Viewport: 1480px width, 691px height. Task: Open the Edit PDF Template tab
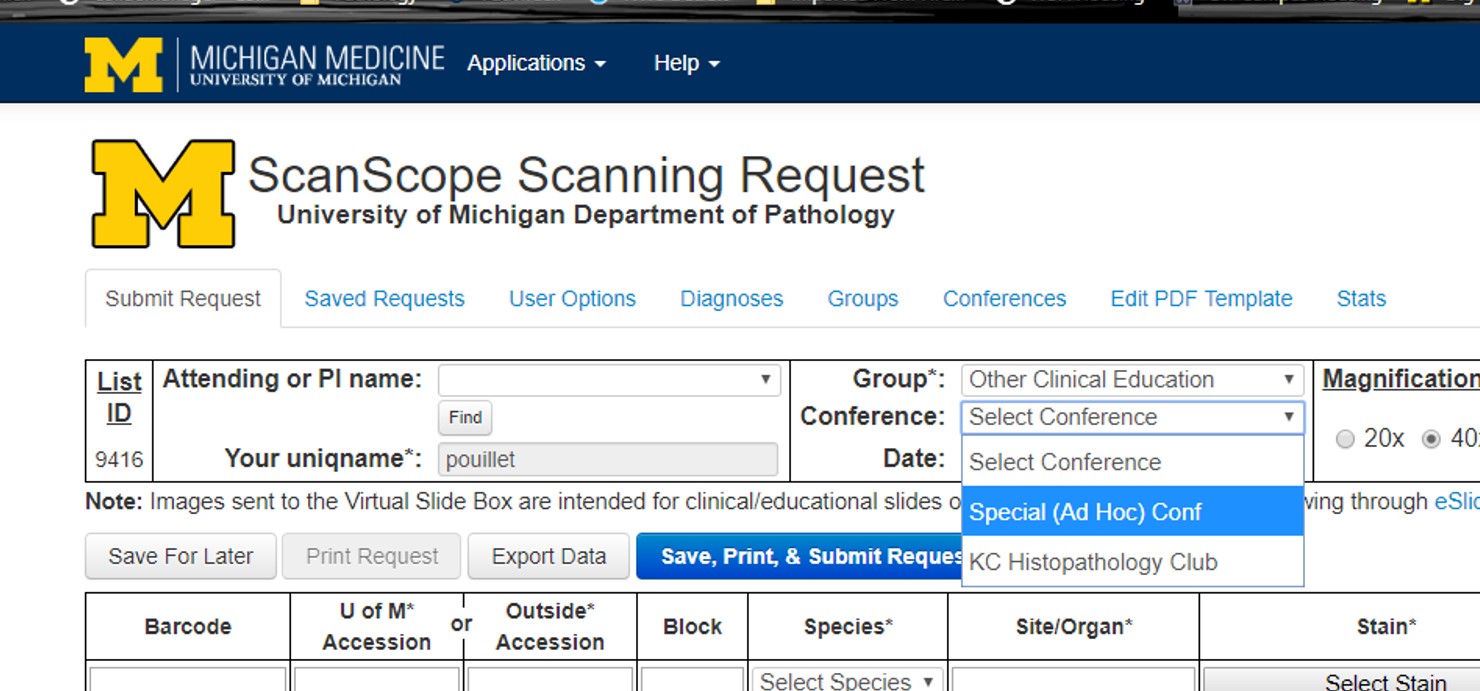click(x=1201, y=299)
